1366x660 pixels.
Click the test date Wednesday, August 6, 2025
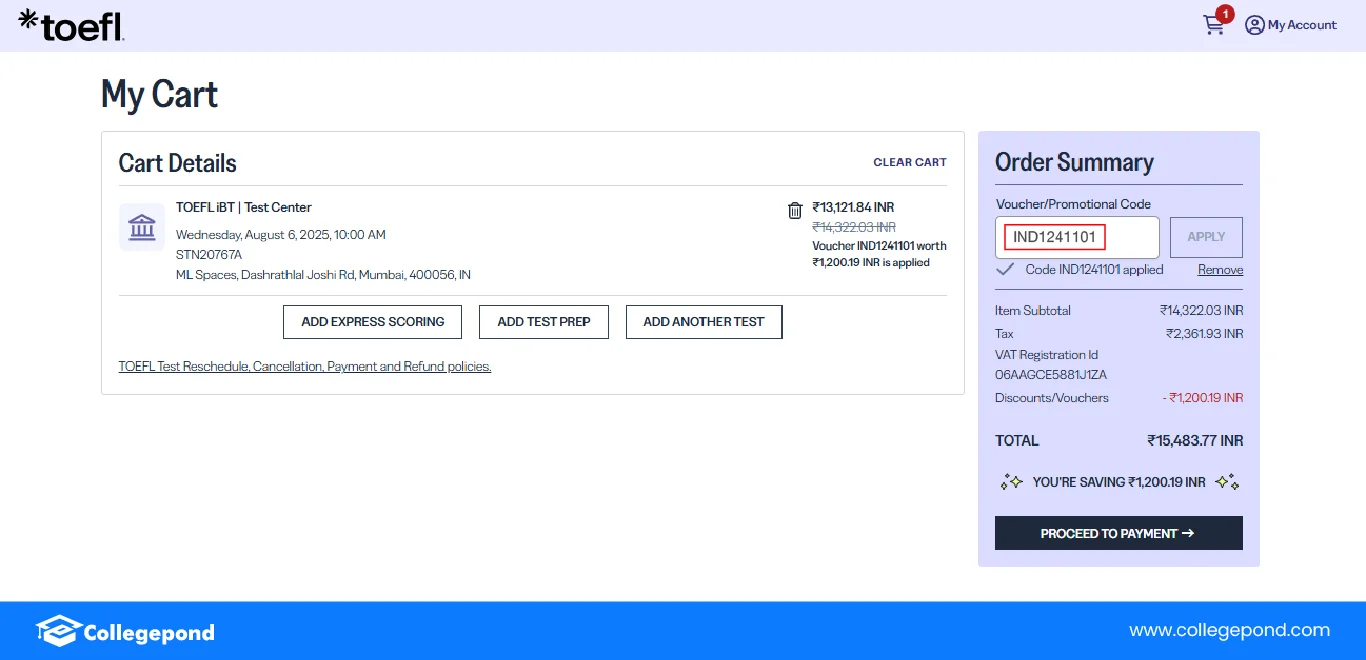pyautogui.click(x=281, y=235)
